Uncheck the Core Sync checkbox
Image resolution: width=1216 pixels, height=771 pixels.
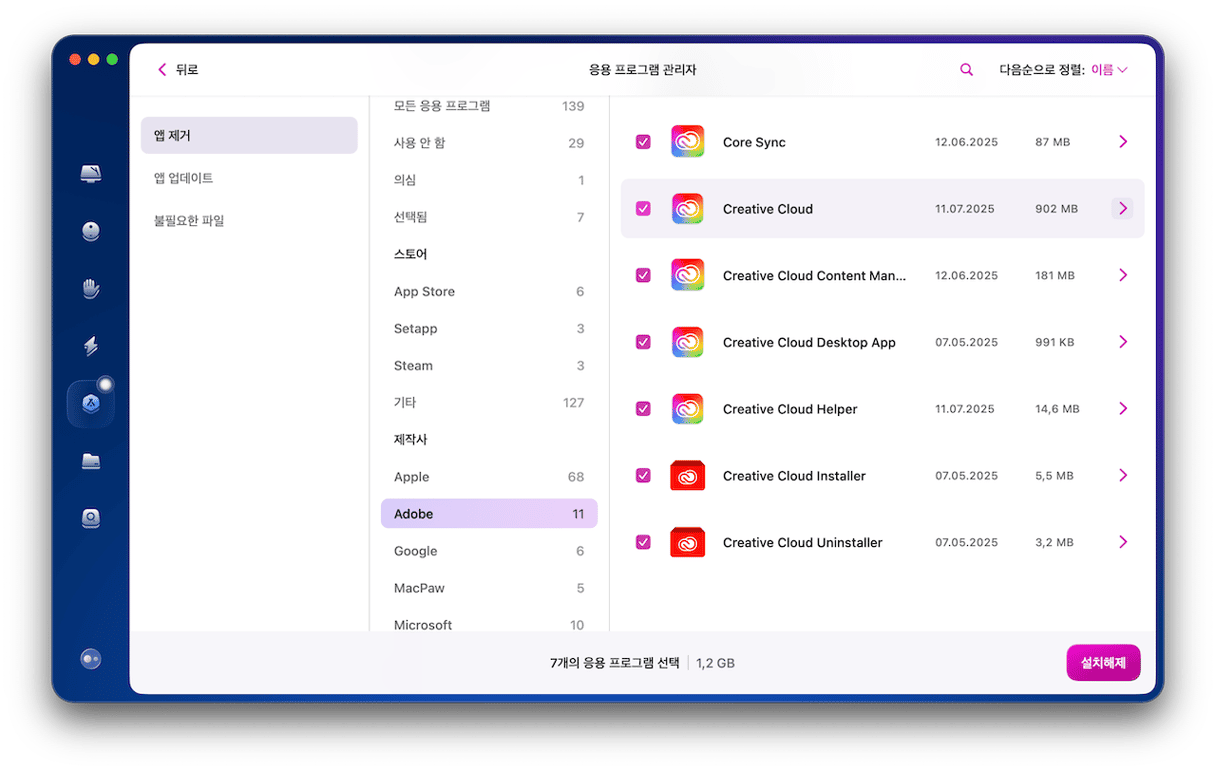tap(643, 142)
